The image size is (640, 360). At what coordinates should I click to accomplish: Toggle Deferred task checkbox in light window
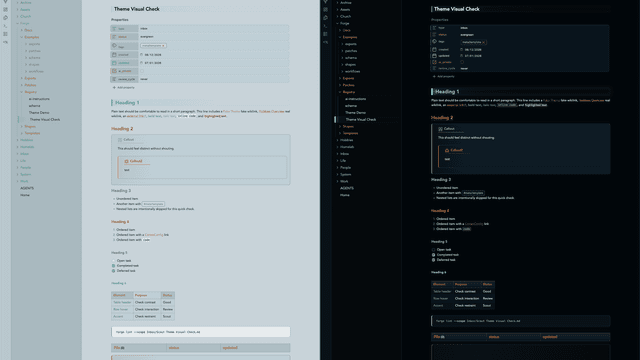113,271
